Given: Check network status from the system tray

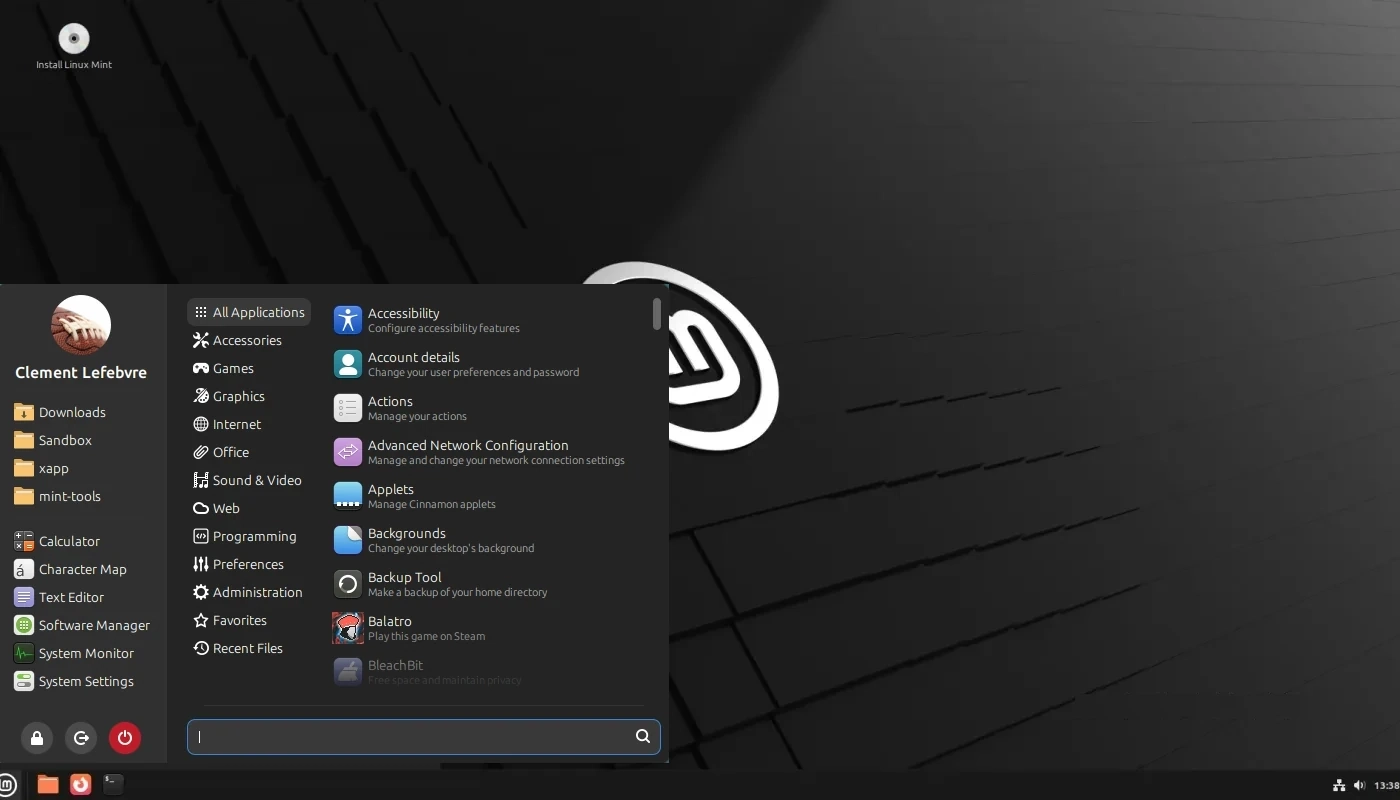Looking at the screenshot, I should [x=1338, y=786].
